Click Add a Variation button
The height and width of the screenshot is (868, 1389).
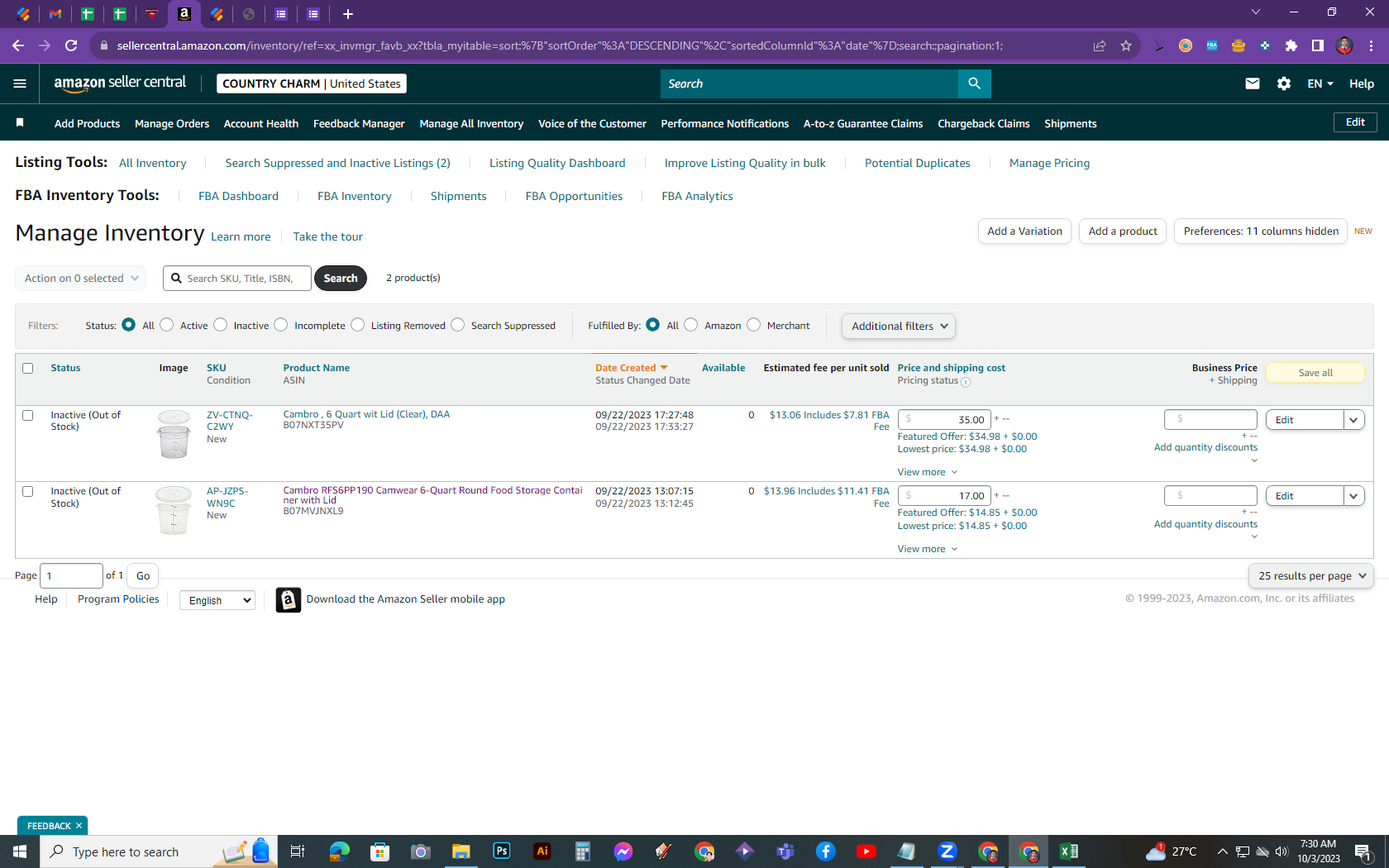tap(1024, 231)
